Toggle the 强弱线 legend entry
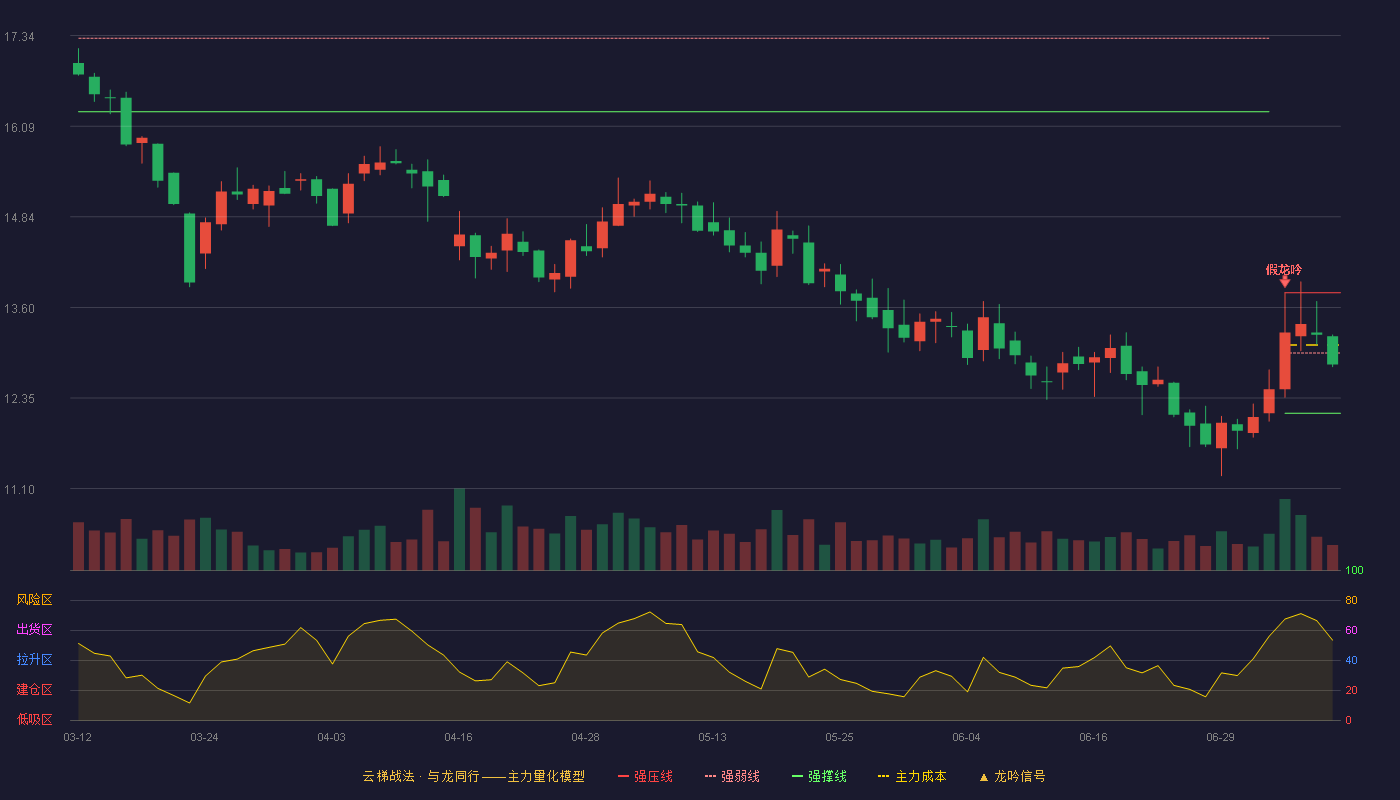This screenshot has width=1400, height=800. point(732,776)
